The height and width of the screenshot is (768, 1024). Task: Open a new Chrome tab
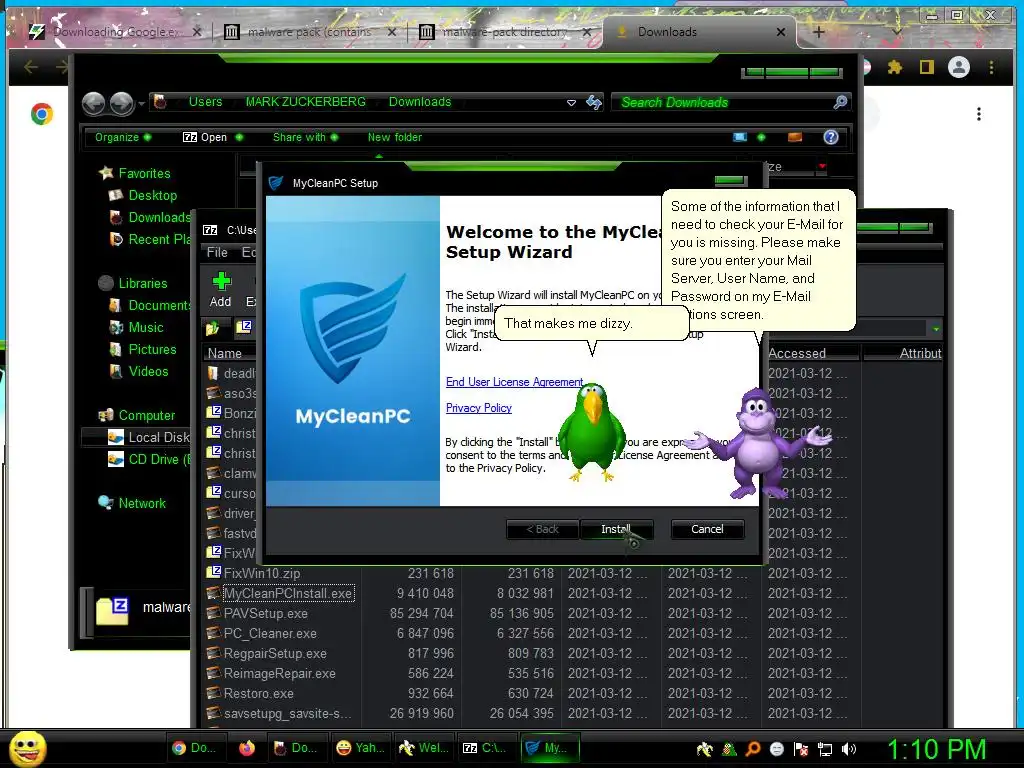(x=819, y=31)
